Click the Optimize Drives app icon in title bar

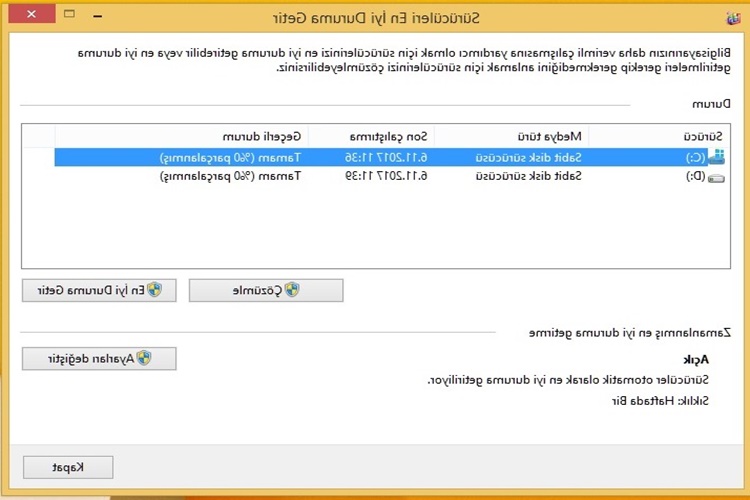coord(733,18)
